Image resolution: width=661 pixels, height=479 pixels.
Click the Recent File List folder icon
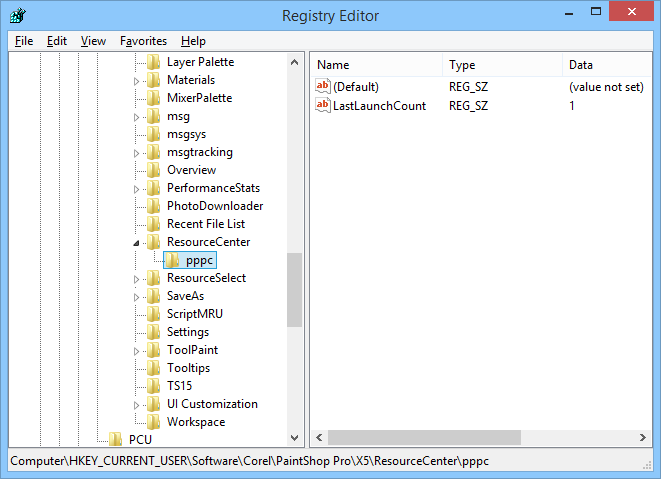153,224
